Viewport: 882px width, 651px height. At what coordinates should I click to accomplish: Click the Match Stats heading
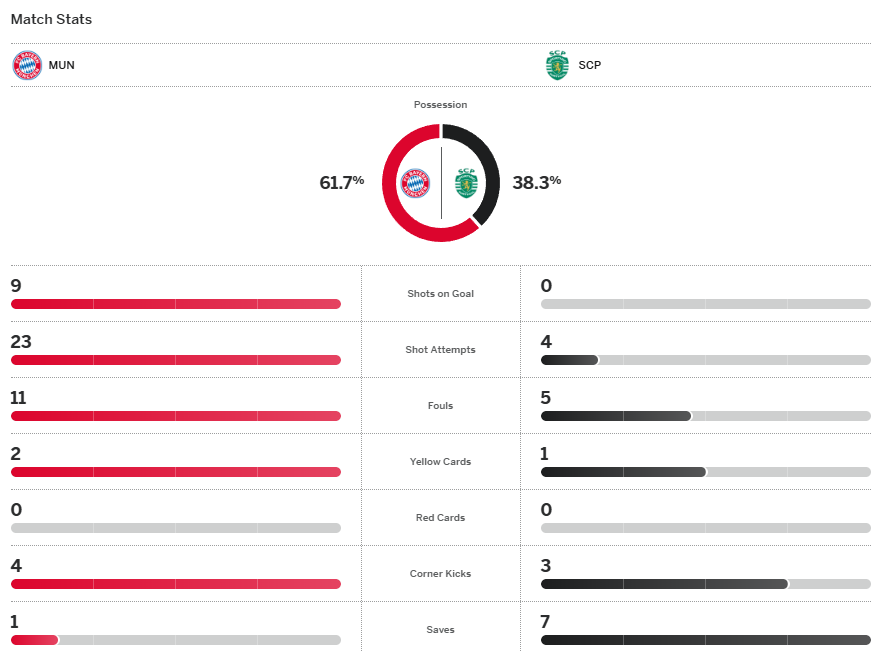coord(52,19)
